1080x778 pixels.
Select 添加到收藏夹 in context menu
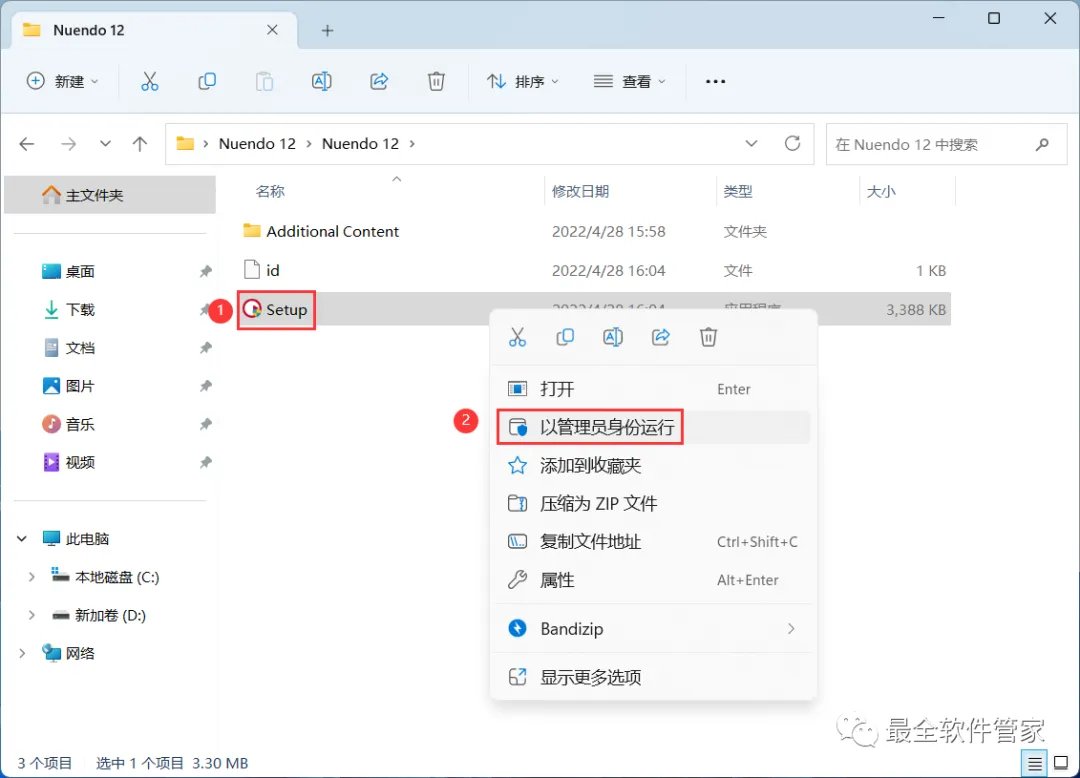coord(653,465)
